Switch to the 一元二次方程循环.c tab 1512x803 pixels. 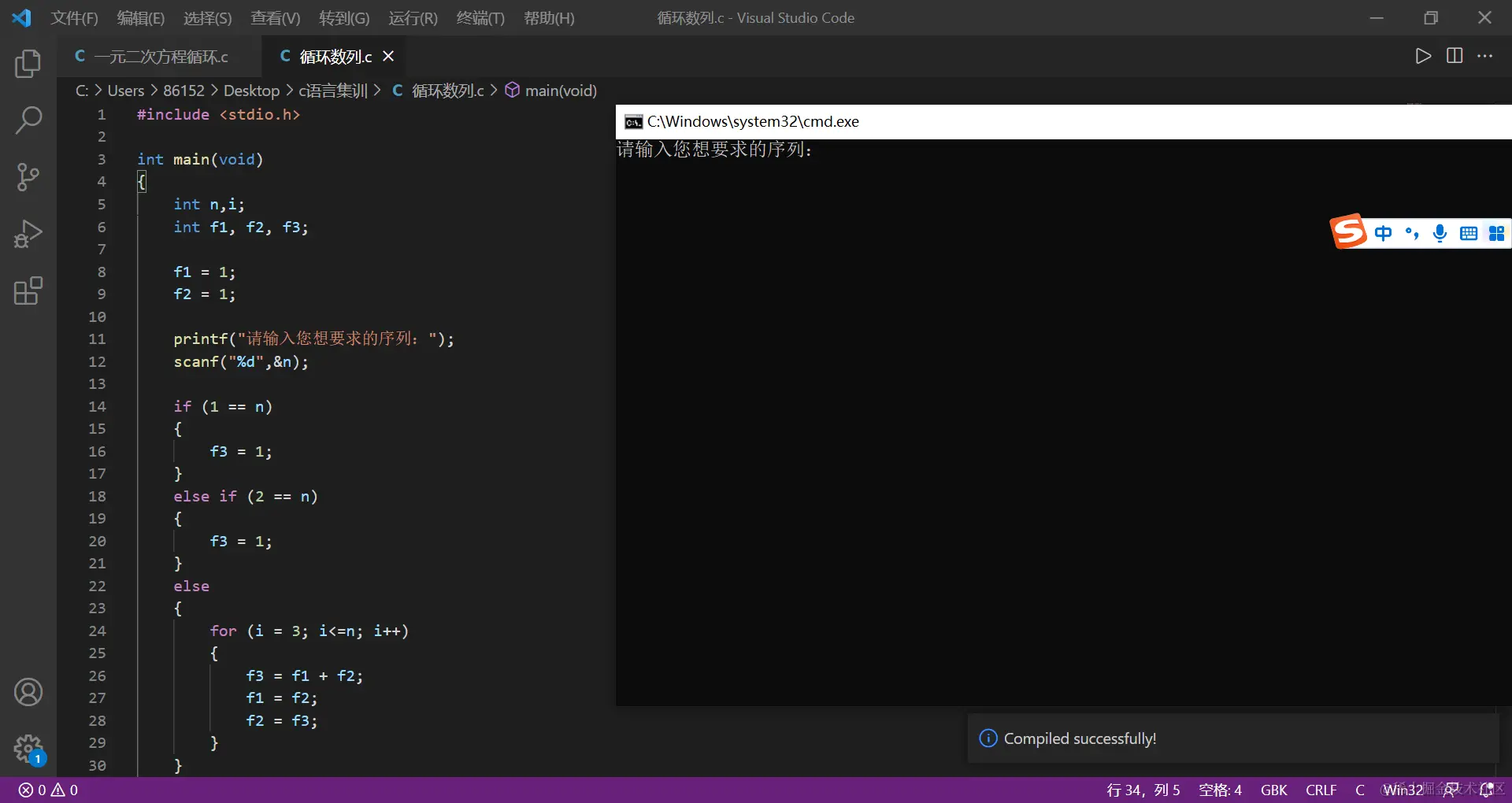click(x=161, y=57)
